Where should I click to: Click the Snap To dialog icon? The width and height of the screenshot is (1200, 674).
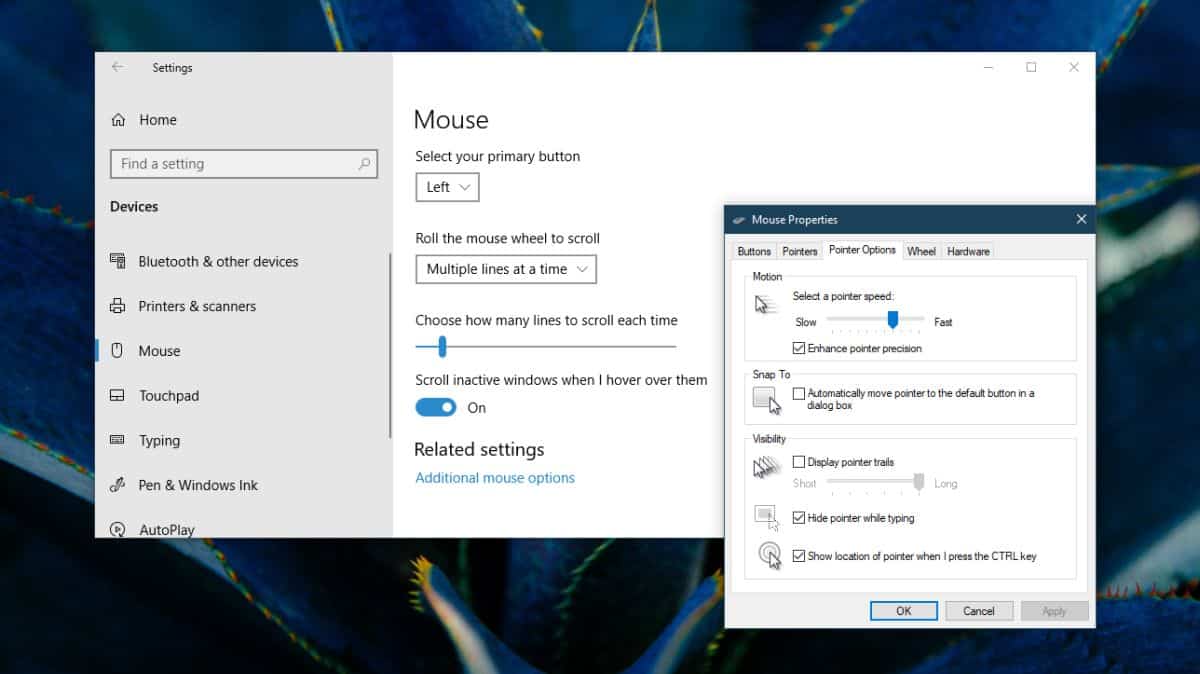click(x=767, y=400)
